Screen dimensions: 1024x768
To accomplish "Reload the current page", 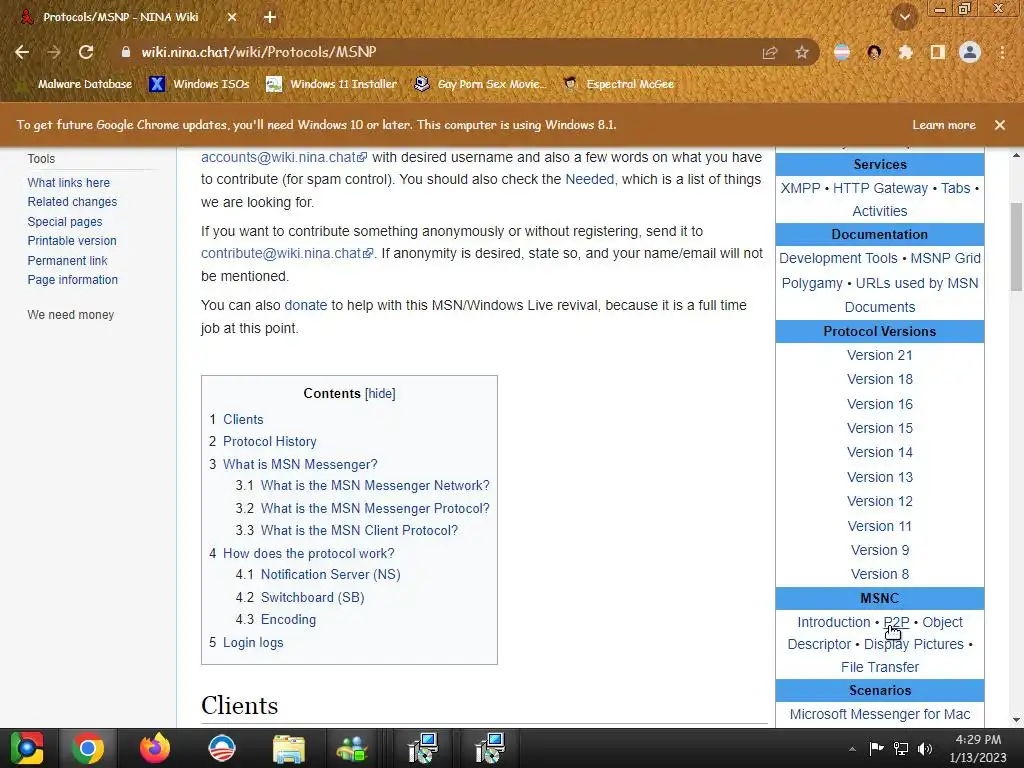I will 86,52.
